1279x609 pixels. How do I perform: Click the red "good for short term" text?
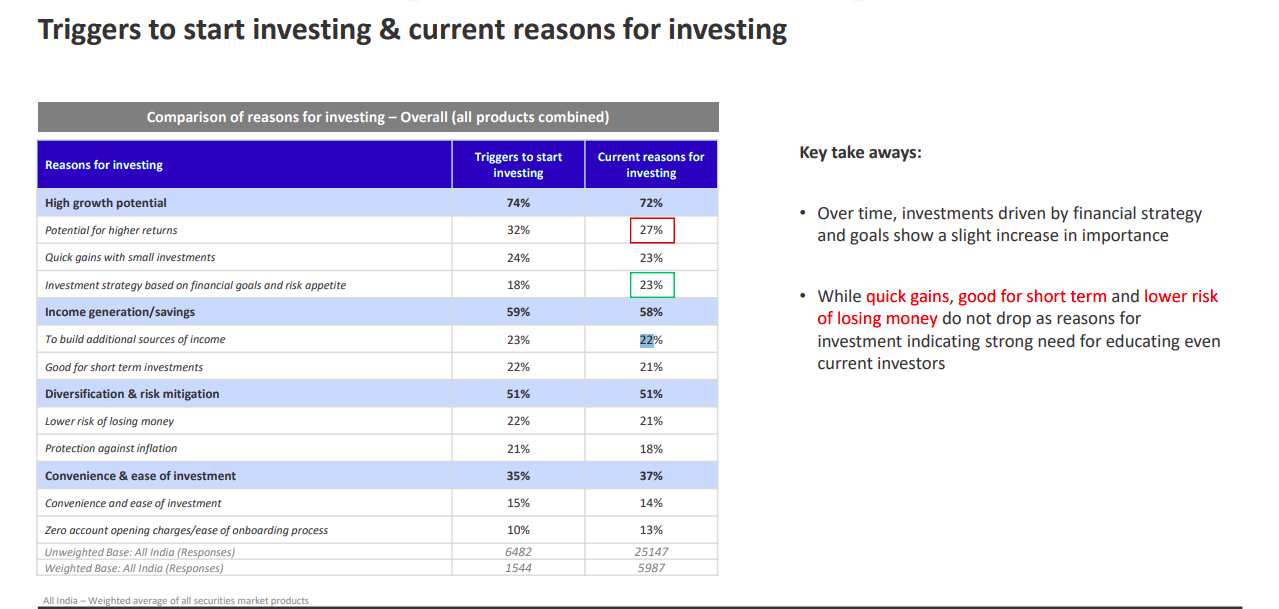pyautogui.click(x=1032, y=296)
